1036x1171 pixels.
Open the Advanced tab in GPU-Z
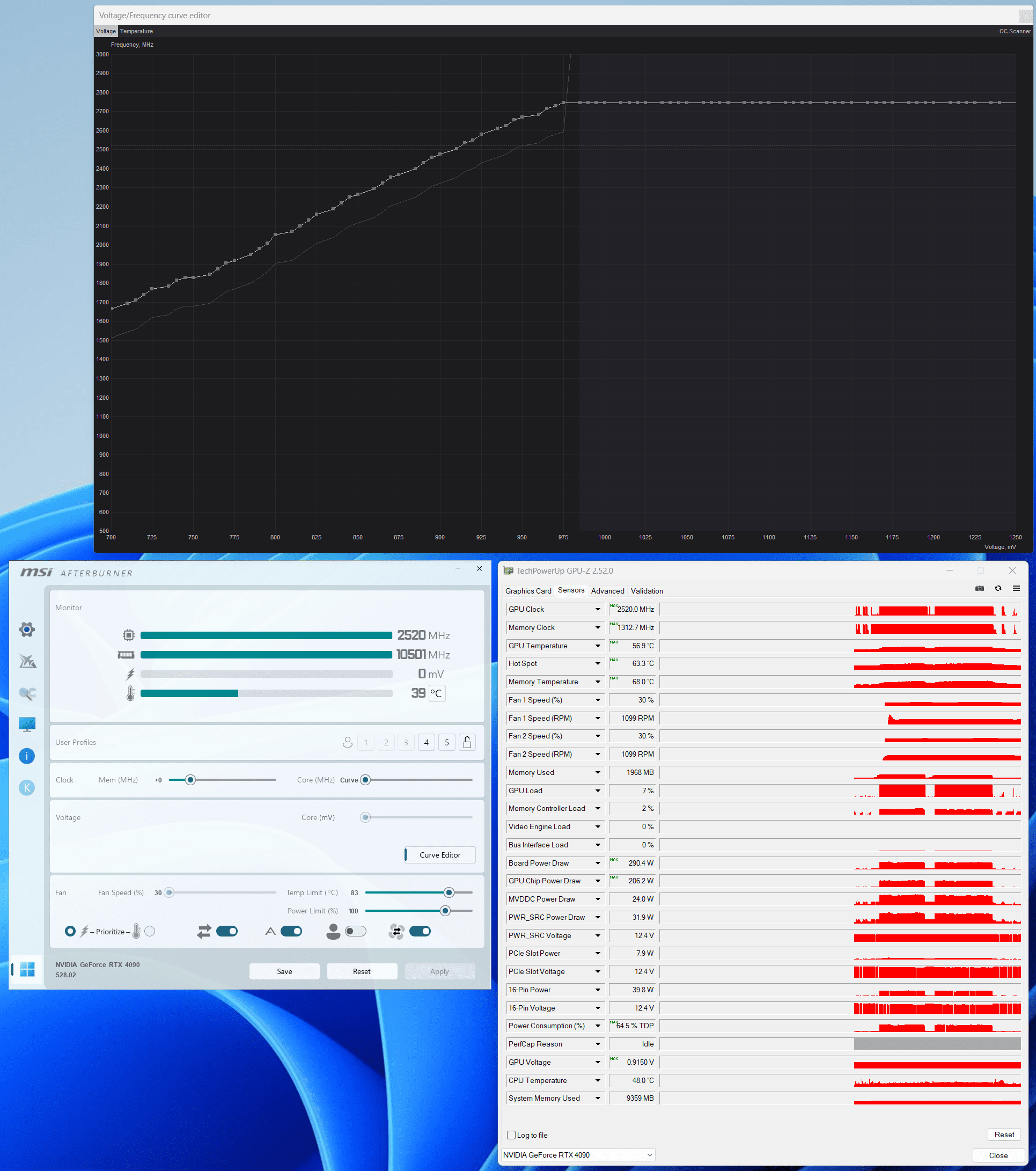point(607,591)
